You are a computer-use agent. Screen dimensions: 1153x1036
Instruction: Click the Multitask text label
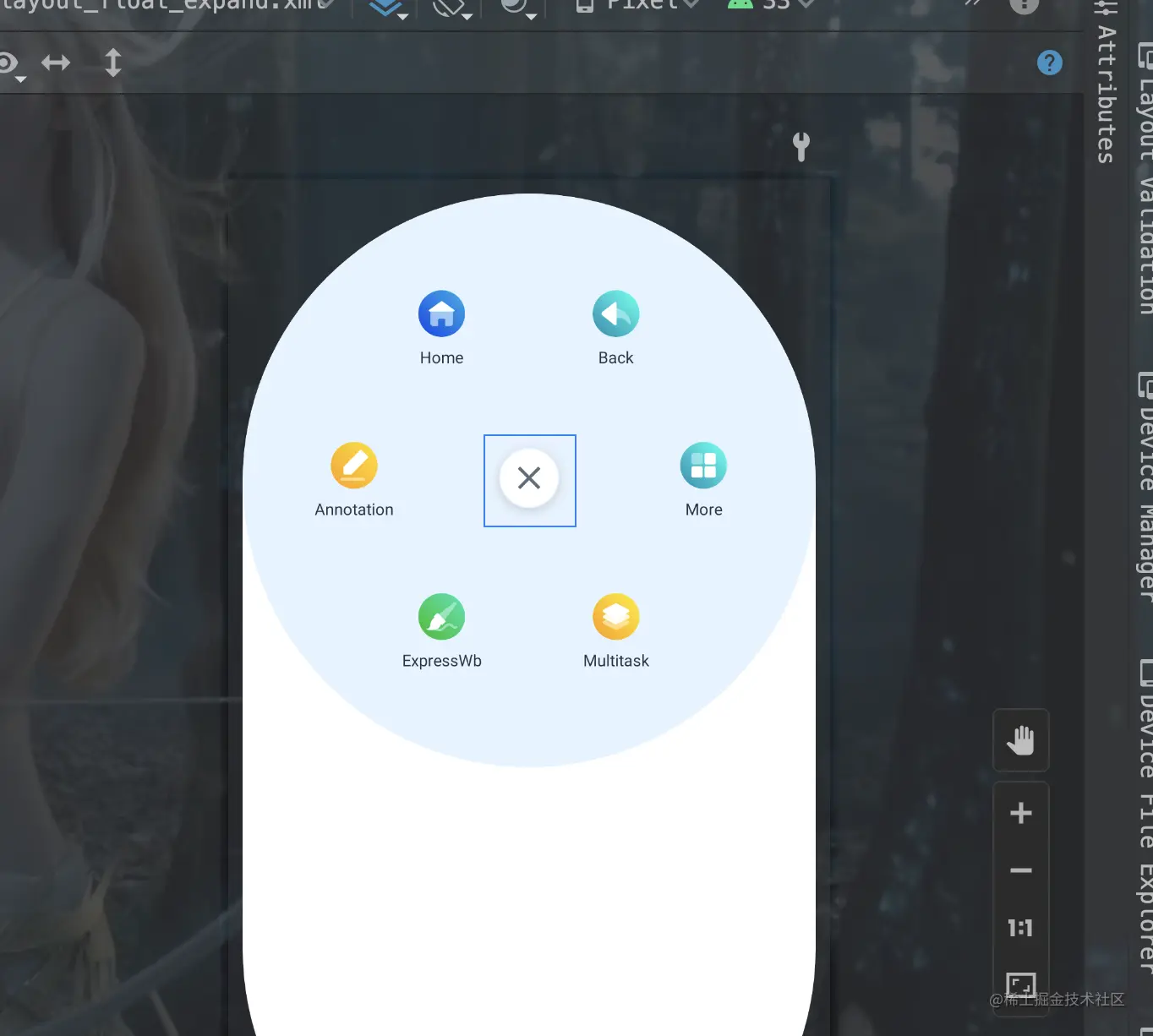click(616, 661)
